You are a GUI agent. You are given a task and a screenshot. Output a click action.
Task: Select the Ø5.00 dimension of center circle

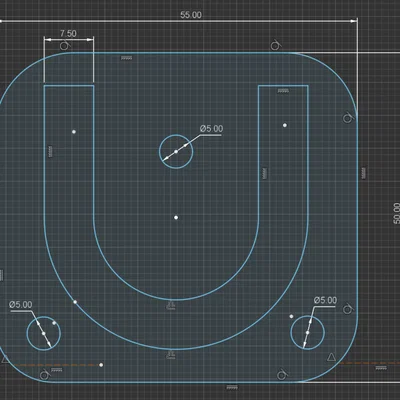[x=211, y=129]
